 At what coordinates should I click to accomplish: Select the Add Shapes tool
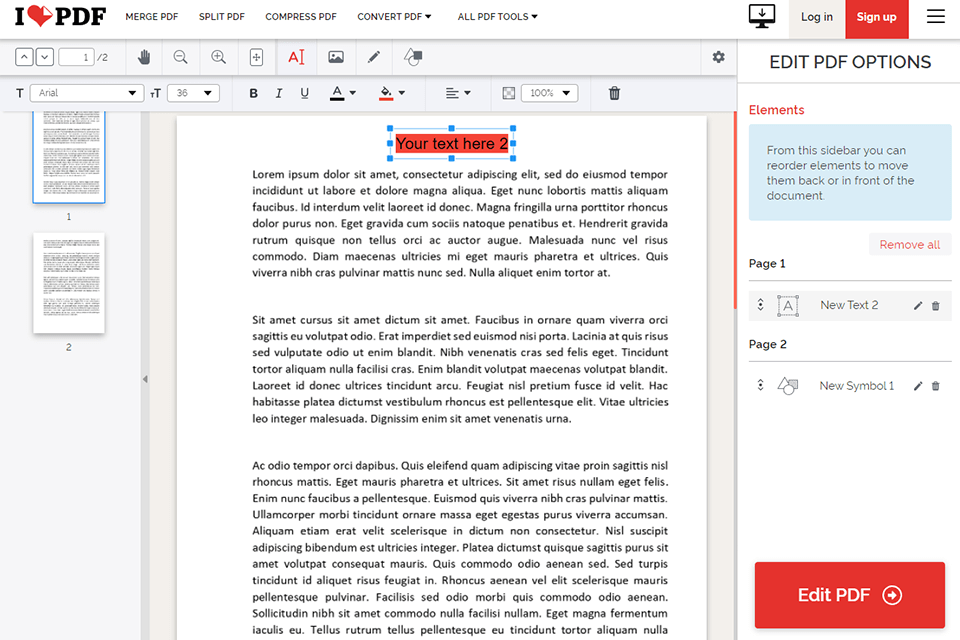412,58
